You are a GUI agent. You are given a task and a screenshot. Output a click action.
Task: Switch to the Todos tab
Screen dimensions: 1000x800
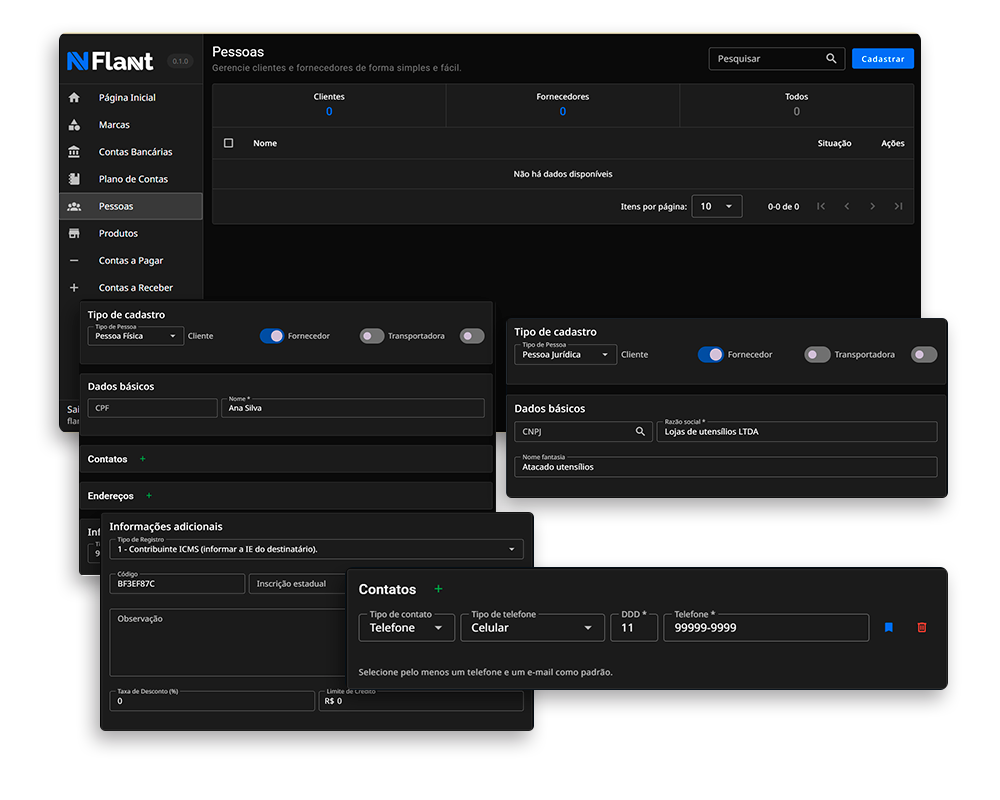click(796, 105)
